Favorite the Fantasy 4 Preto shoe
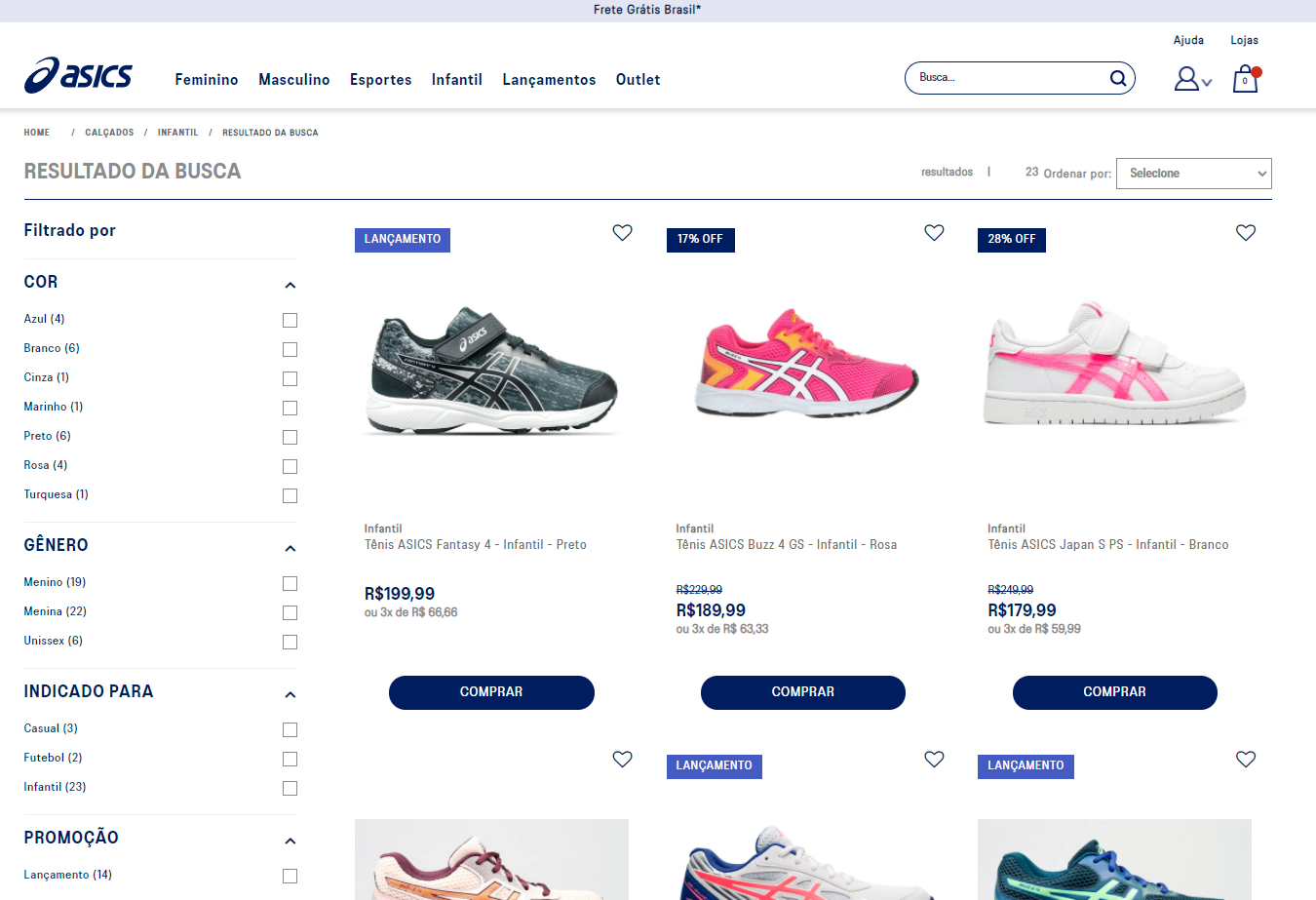This screenshot has width=1316, height=900. coord(622,232)
